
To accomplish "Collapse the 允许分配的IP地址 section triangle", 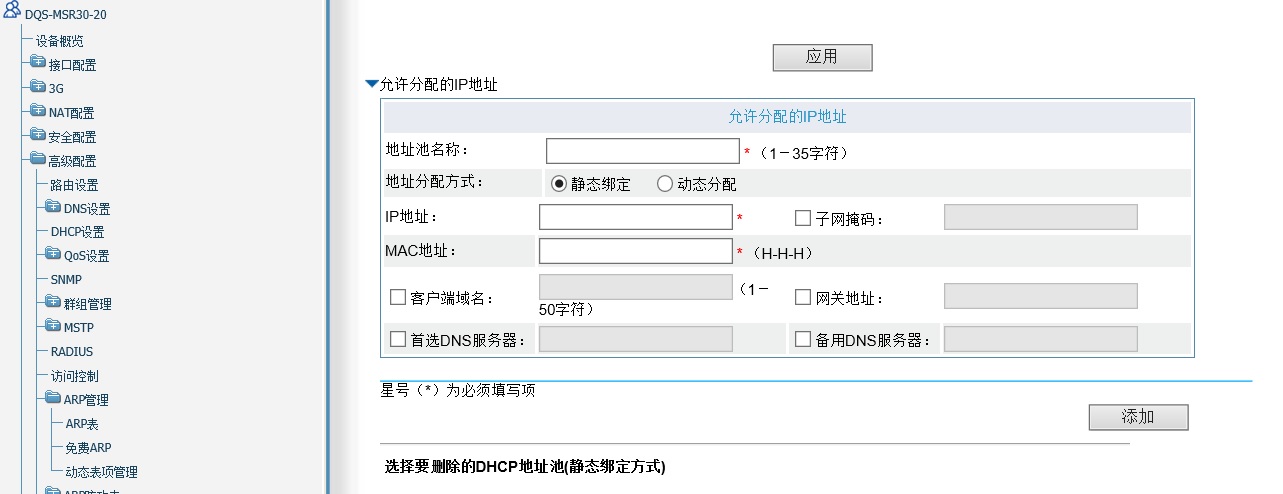I will tap(372, 85).
